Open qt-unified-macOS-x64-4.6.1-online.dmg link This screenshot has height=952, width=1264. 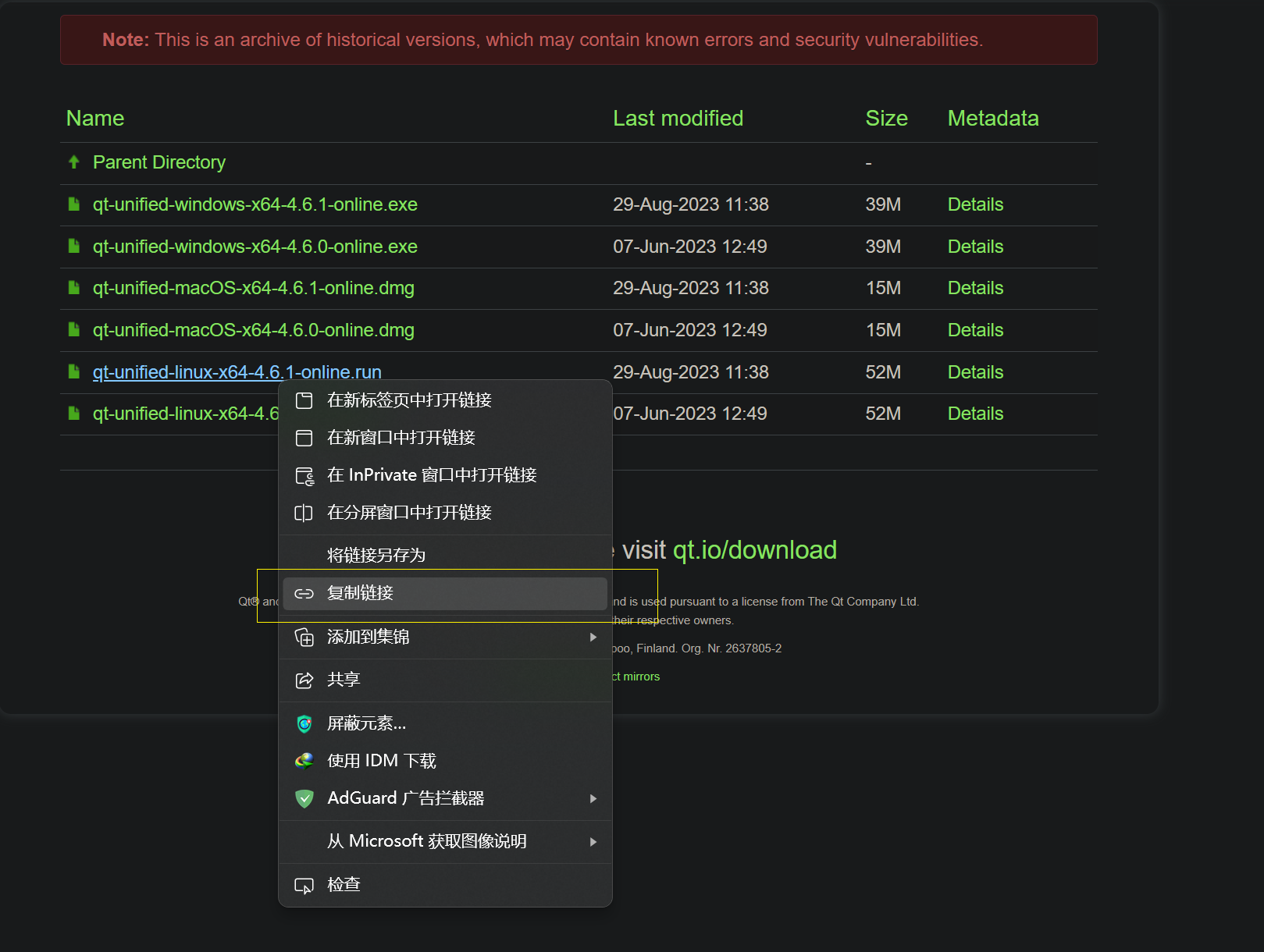coord(253,288)
